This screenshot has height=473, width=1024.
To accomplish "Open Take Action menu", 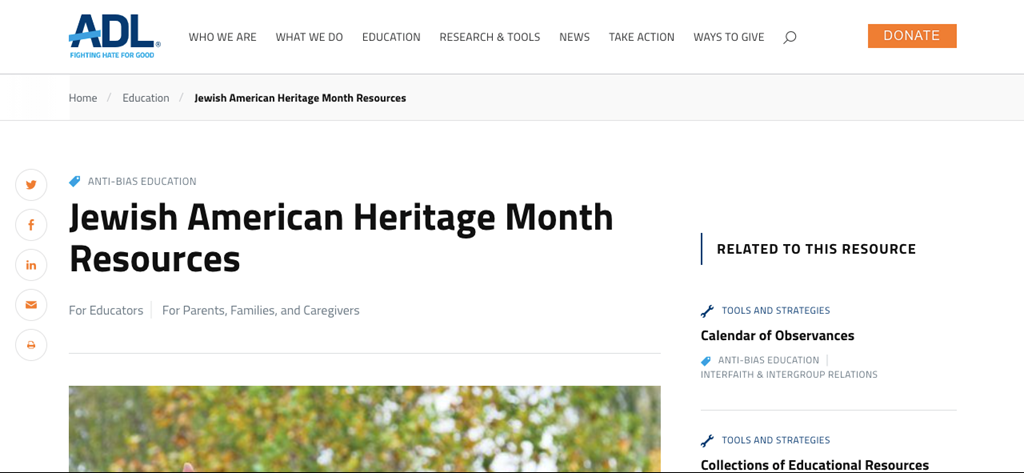I will (641, 37).
